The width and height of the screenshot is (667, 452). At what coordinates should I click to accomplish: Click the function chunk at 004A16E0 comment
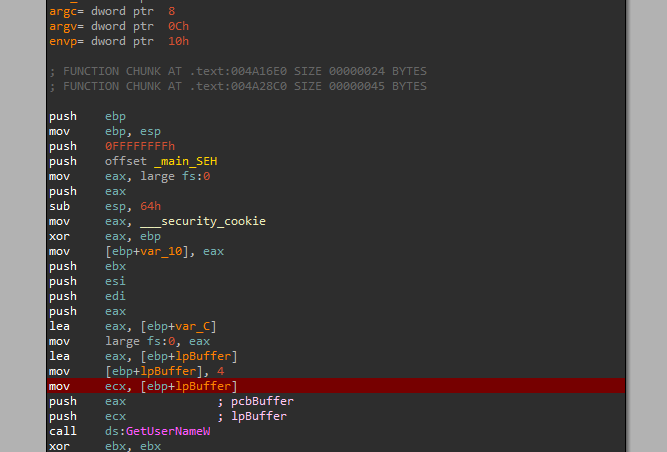pos(238,71)
